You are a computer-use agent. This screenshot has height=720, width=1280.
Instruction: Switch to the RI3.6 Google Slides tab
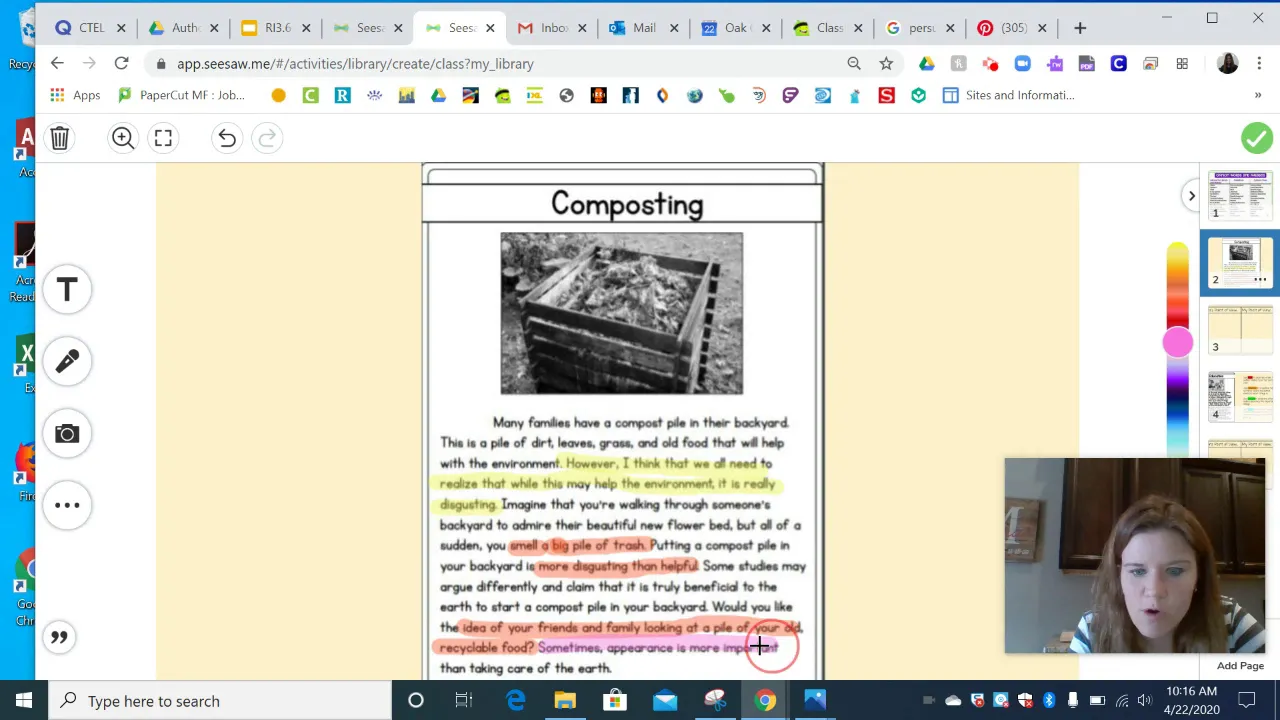tap(276, 28)
